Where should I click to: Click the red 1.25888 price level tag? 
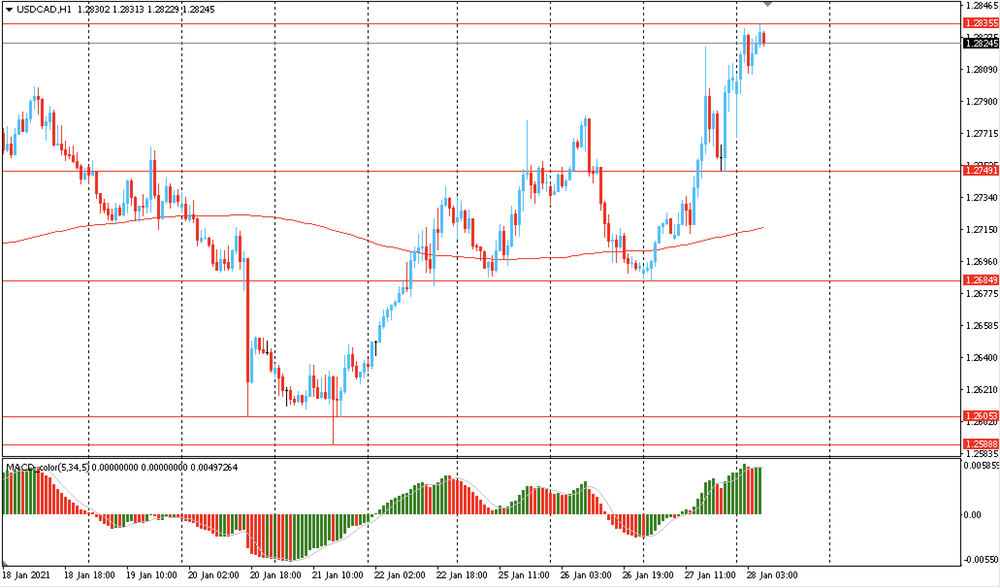[x=980, y=444]
